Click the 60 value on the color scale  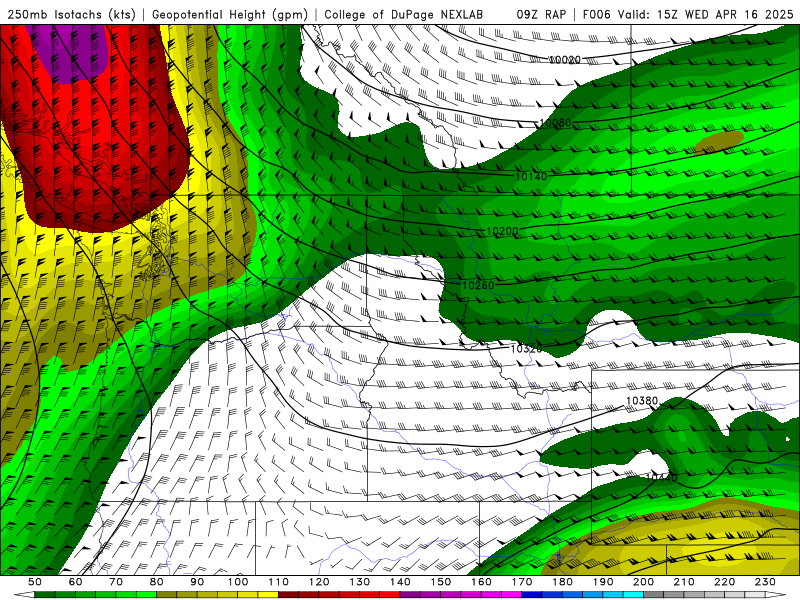tap(76, 582)
